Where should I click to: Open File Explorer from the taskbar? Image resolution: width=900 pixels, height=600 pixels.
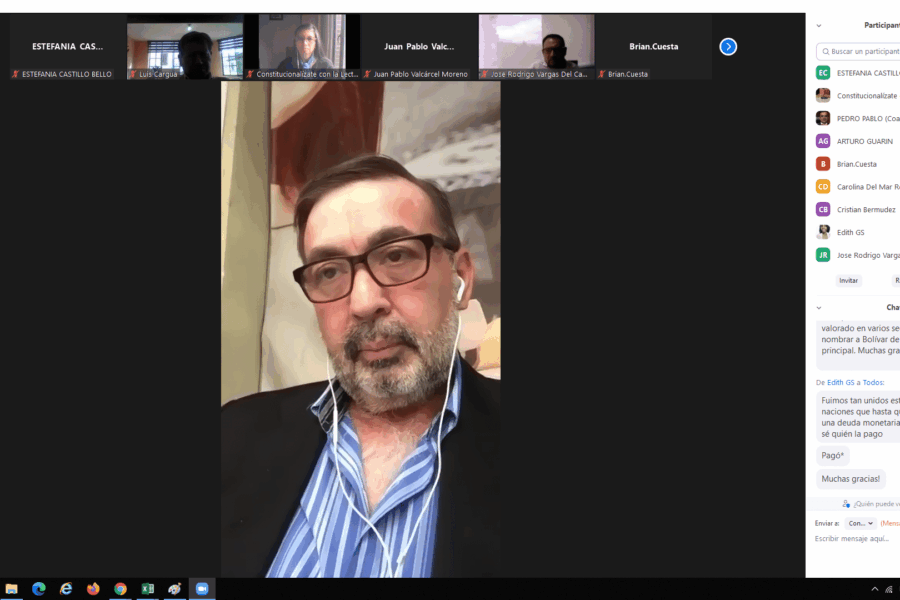pos(12,589)
